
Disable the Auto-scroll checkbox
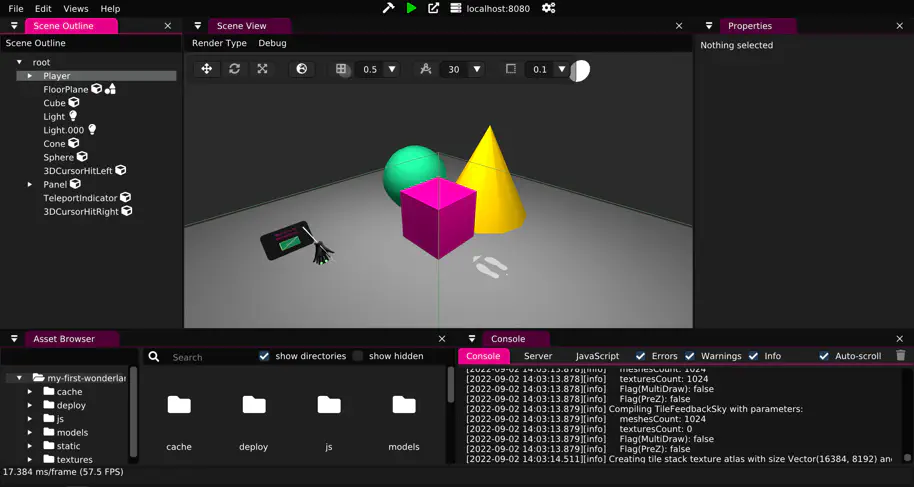click(x=824, y=356)
